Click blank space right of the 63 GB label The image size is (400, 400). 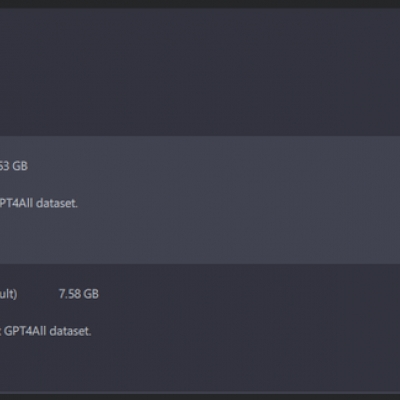pos(213,166)
